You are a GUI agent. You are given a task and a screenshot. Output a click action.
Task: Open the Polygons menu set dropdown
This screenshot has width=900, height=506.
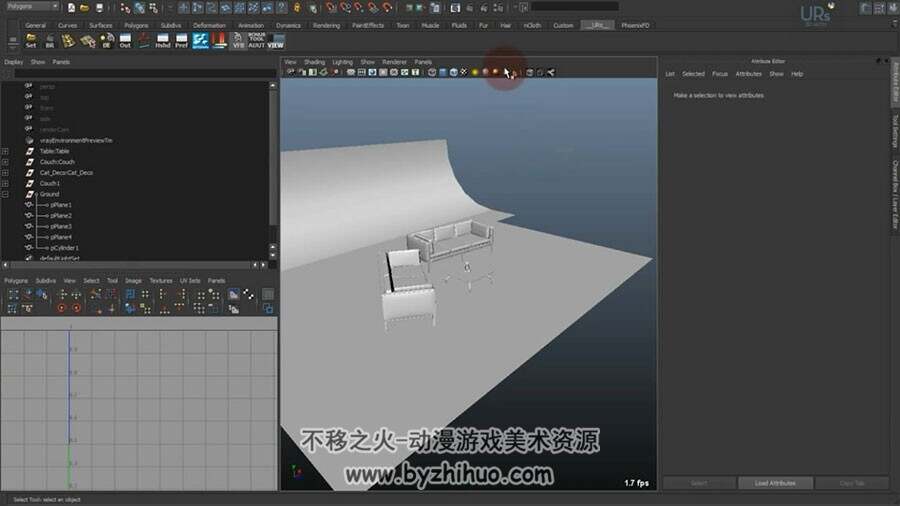click(32, 6)
